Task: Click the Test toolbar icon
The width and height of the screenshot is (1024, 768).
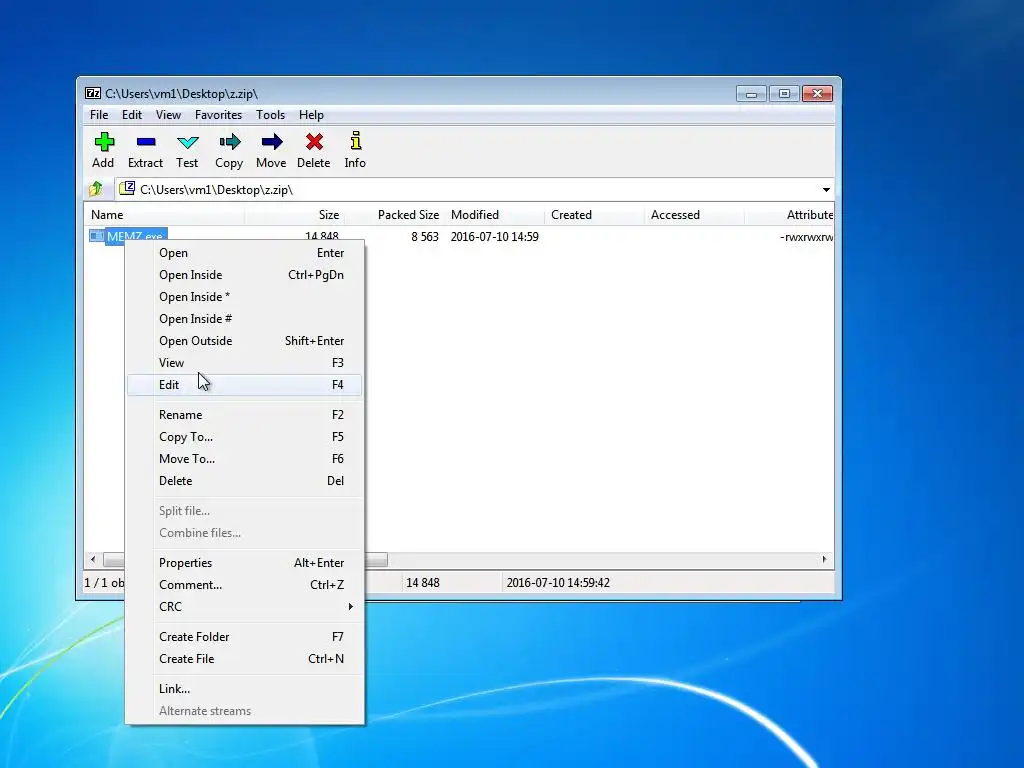Action: point(187,142)
